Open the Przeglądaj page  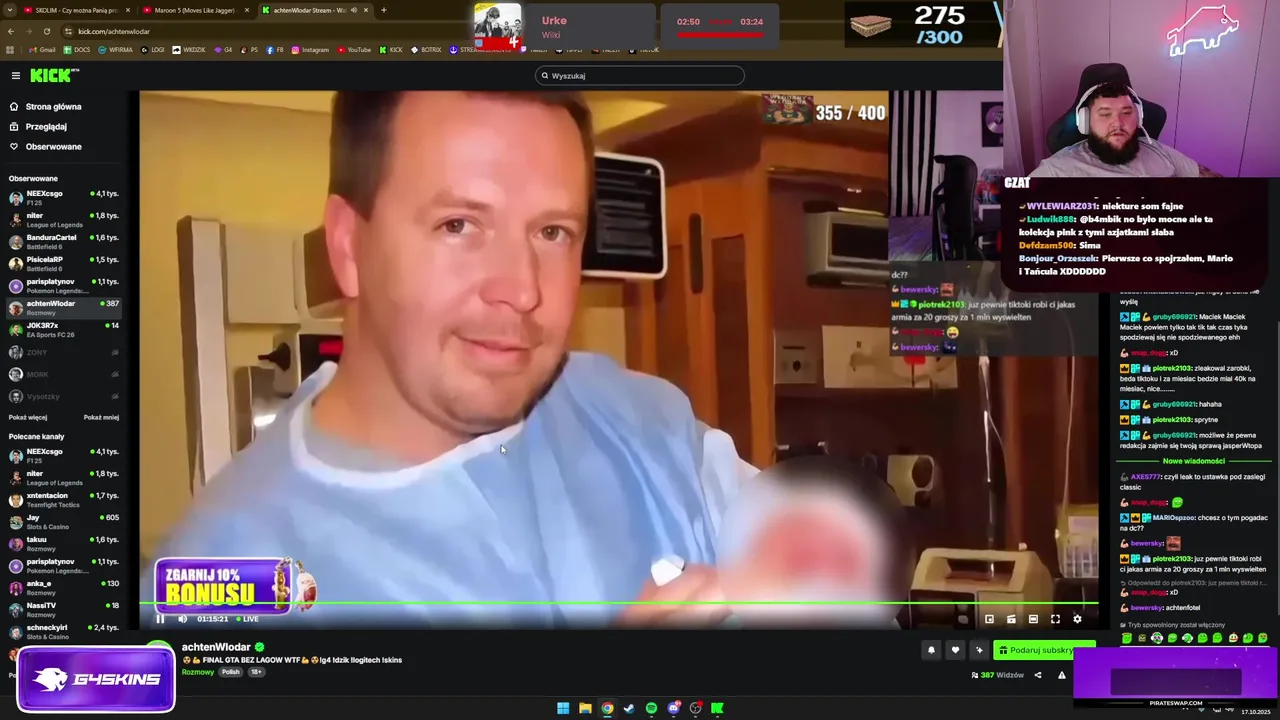46,127
